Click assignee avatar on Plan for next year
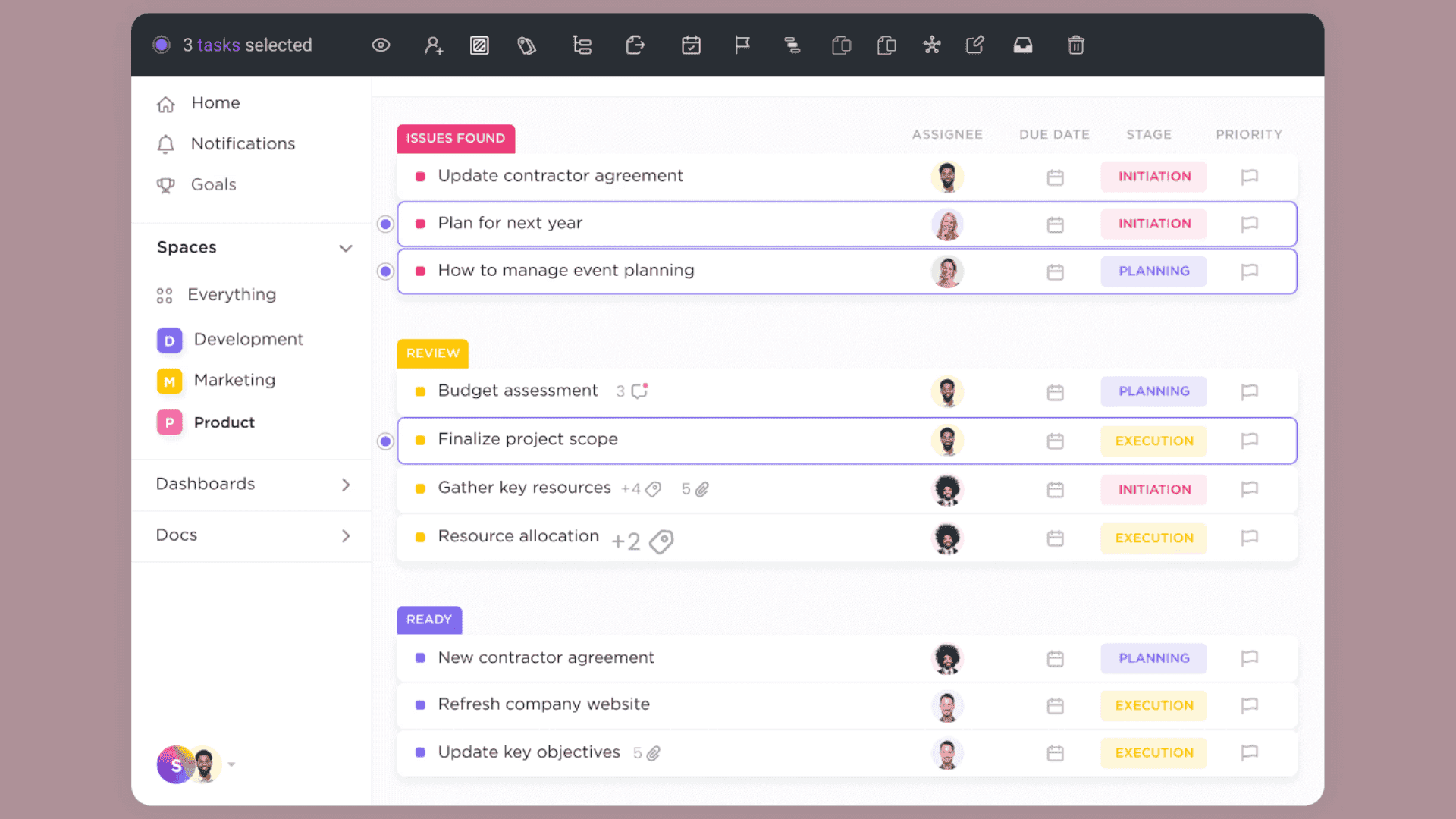Image resolution: width=1456 pixels, height=819 pixels. [947, 224]
